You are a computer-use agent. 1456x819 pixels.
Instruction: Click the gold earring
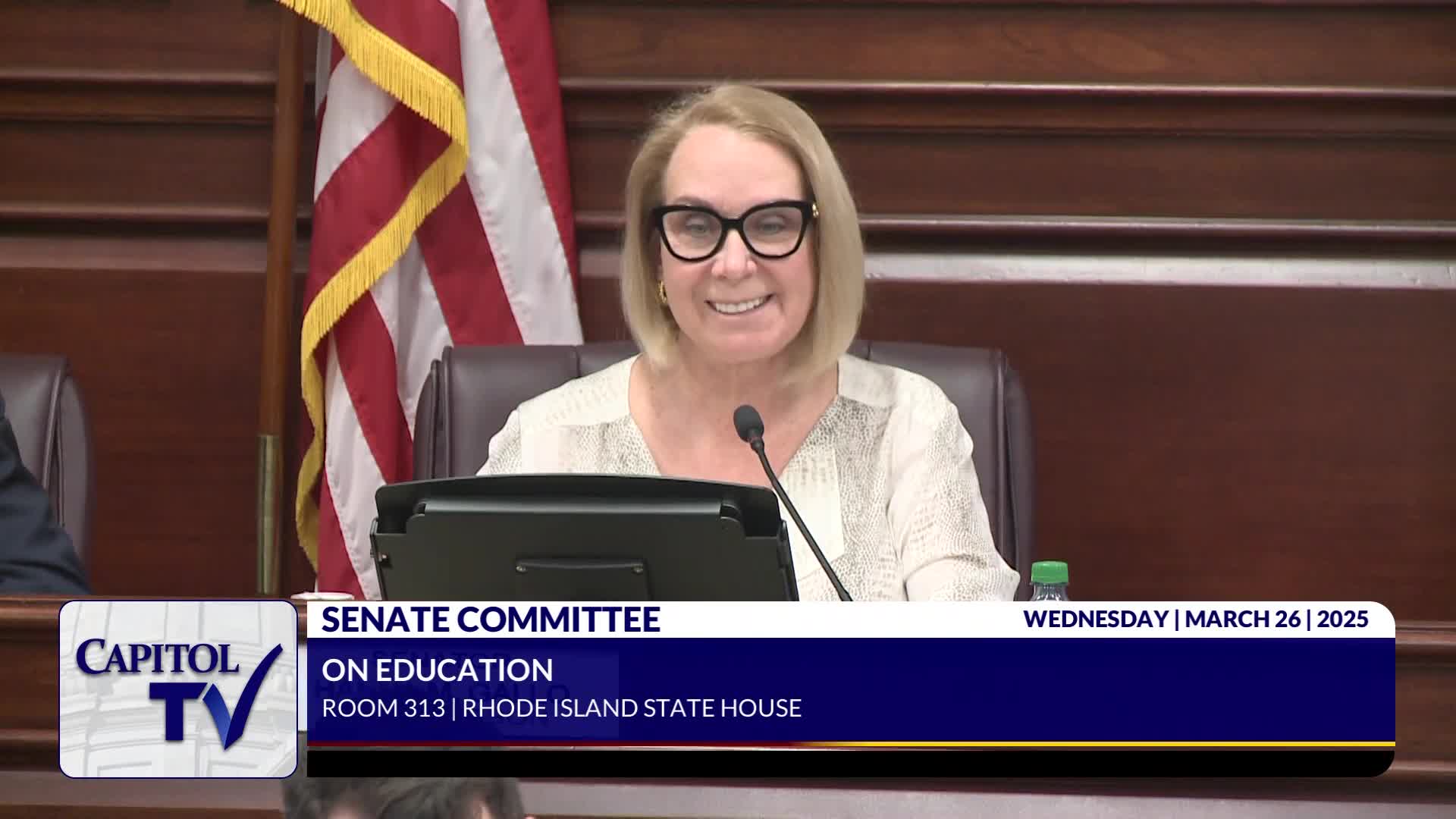661,291
